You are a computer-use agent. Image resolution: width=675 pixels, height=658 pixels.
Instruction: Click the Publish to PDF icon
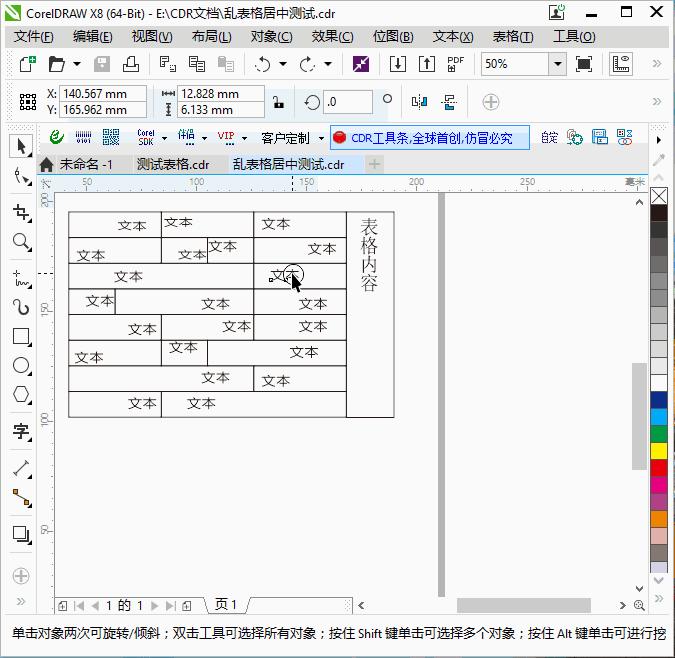click(455, 64)
